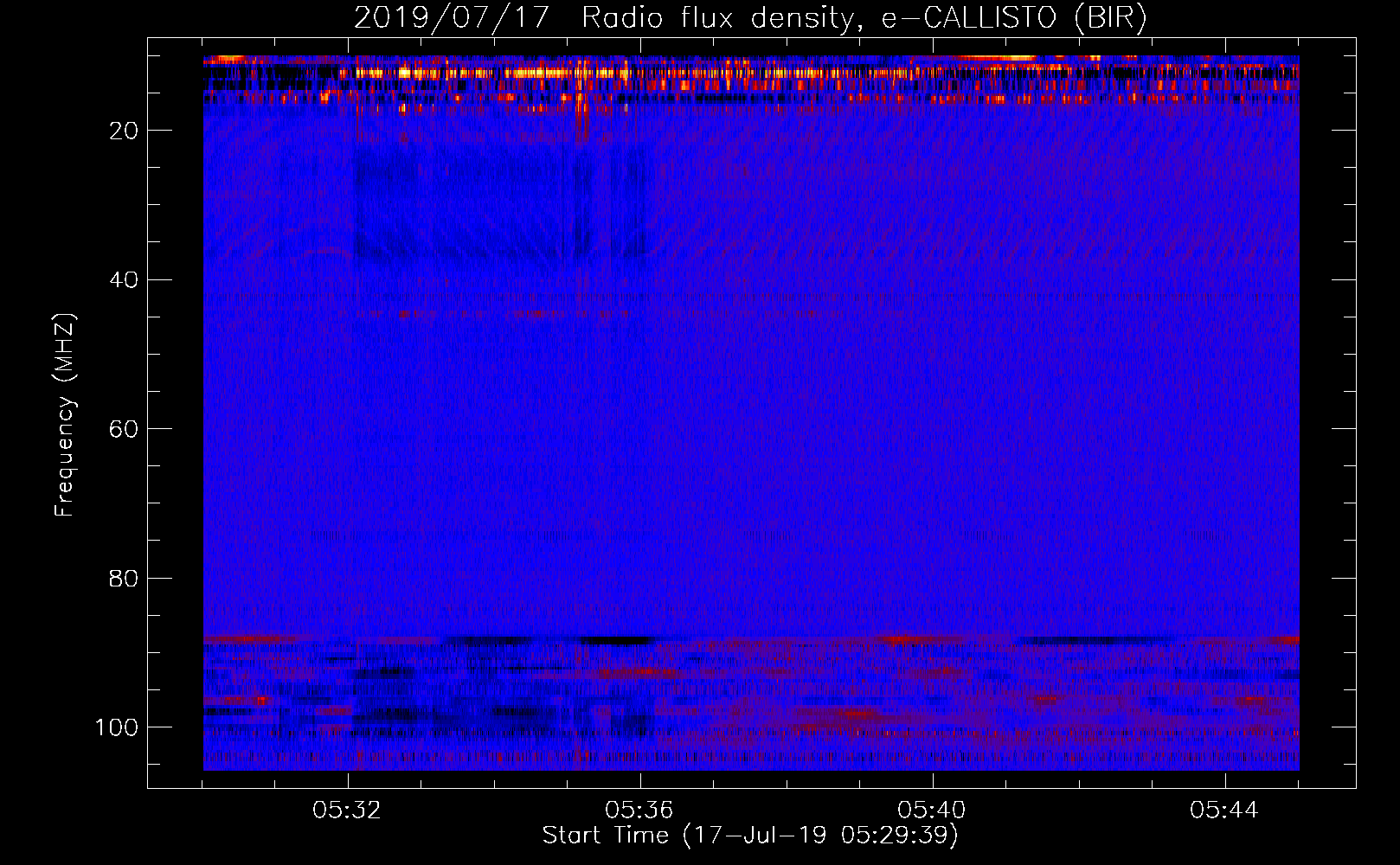Click the 05:36 time tick label

click(639, 811)
